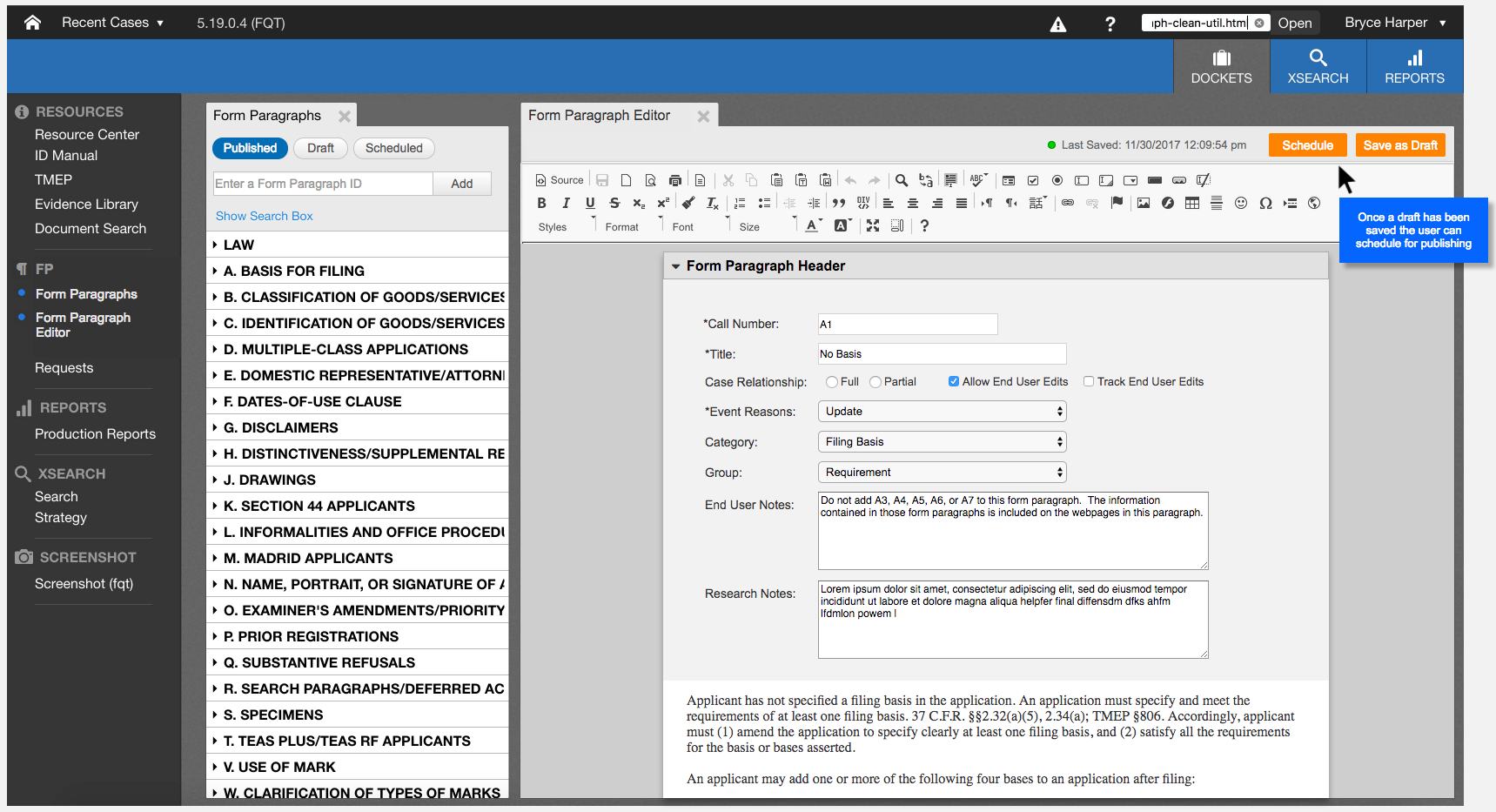Click the Insert Table icon
This screenshot has height=812, width=1496.
point(1192,203)
